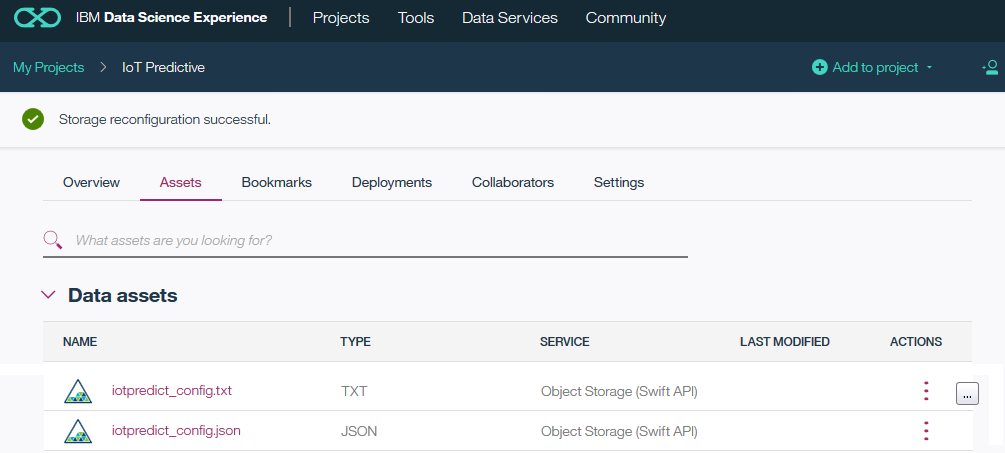1005x453 pixels.
Task: Switch to the Collaborators tab
Action: tap(513, 182)
